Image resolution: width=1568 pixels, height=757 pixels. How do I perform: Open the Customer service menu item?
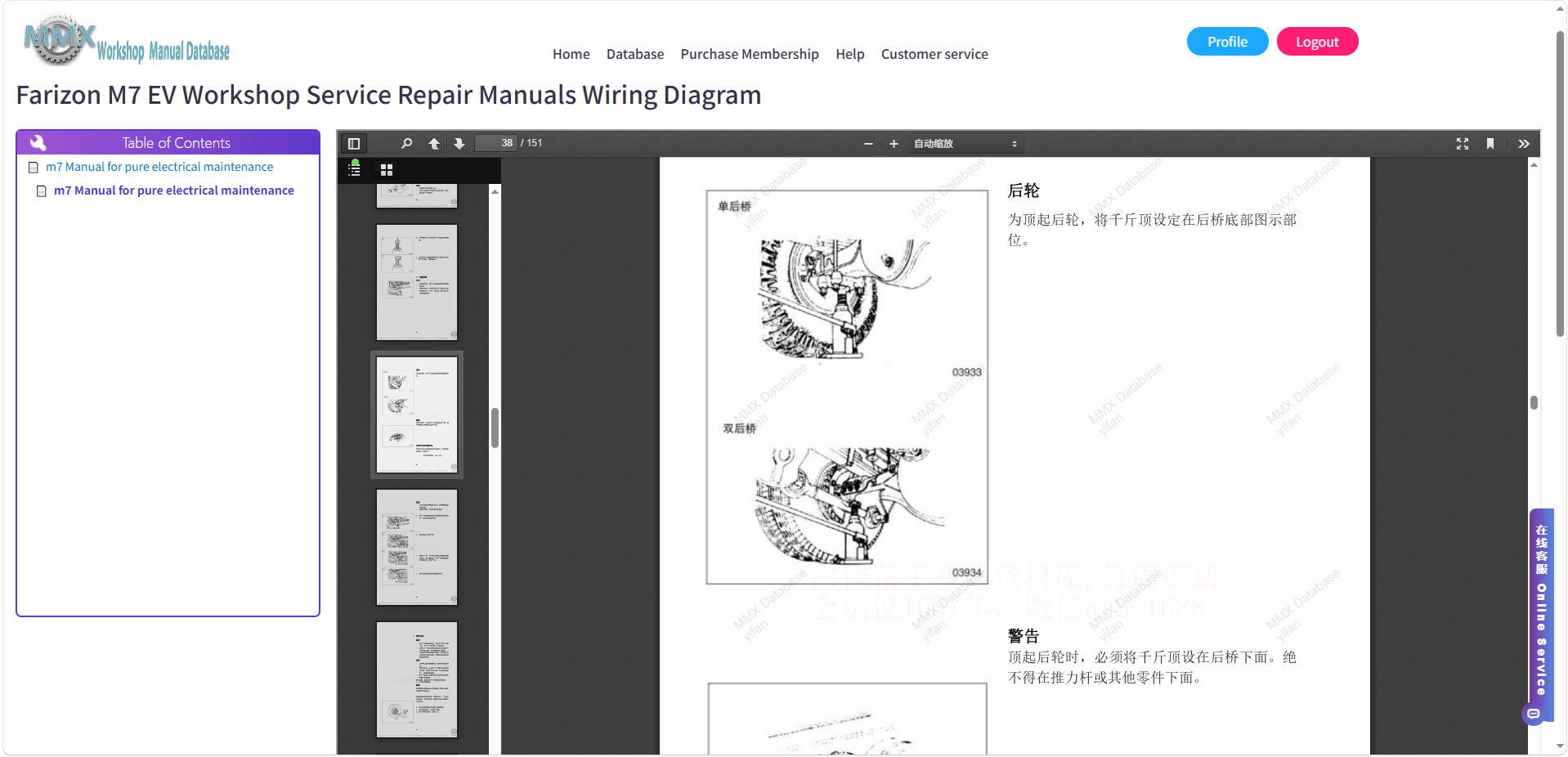click(934, 54)
